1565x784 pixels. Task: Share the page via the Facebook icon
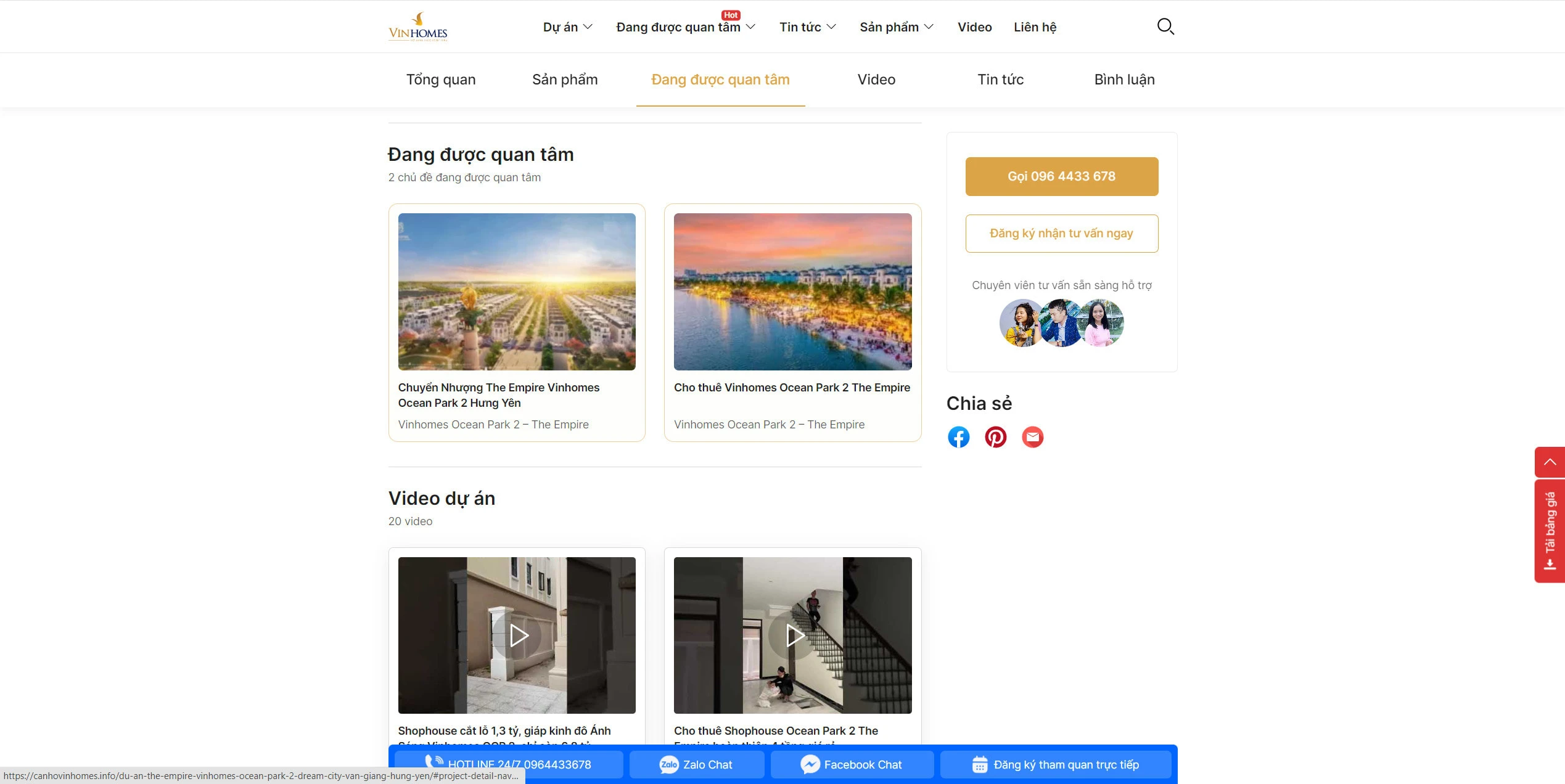[958, 436]
